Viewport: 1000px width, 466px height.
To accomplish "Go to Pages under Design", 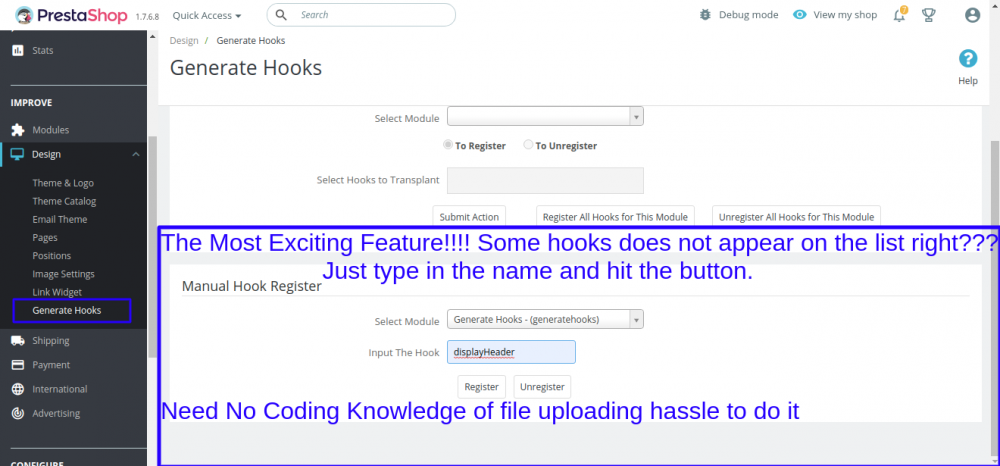I will point(45,238).
